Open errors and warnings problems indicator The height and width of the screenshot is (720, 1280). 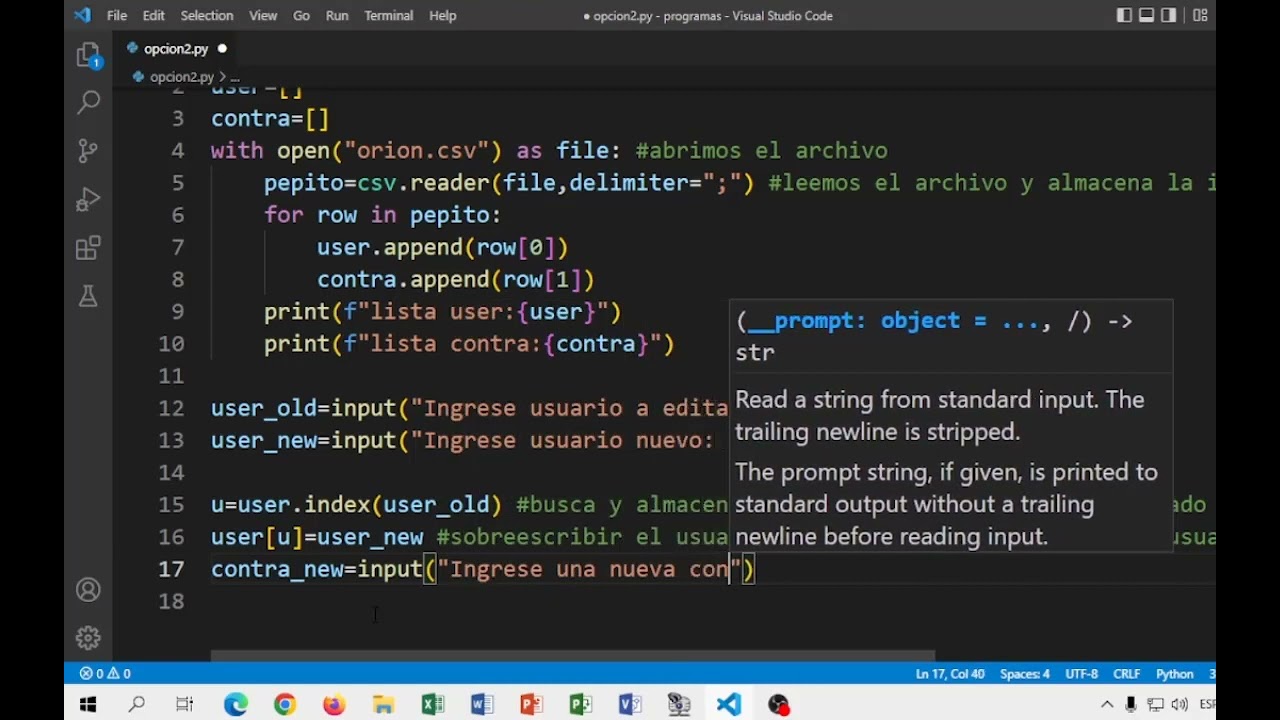click(x=105, y=673)
